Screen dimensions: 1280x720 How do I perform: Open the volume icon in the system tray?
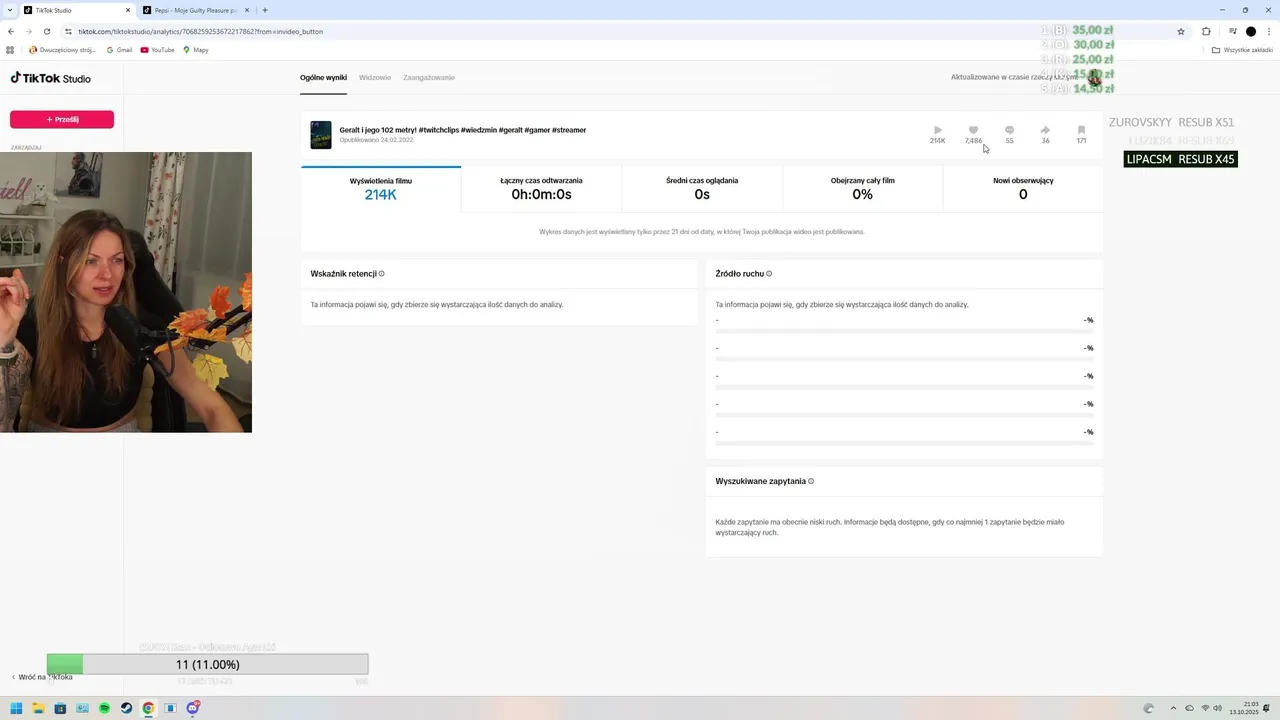(x=1218, y=708)
